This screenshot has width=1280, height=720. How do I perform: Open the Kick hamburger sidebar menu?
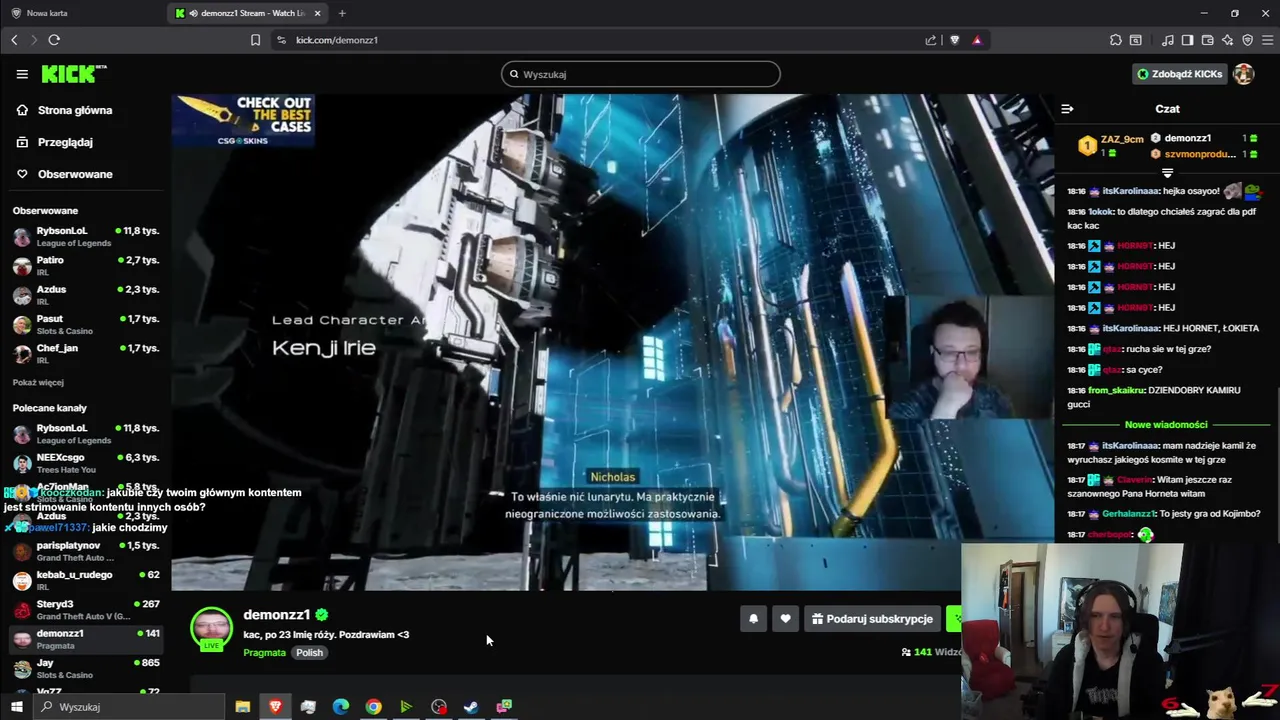[22, 74]
